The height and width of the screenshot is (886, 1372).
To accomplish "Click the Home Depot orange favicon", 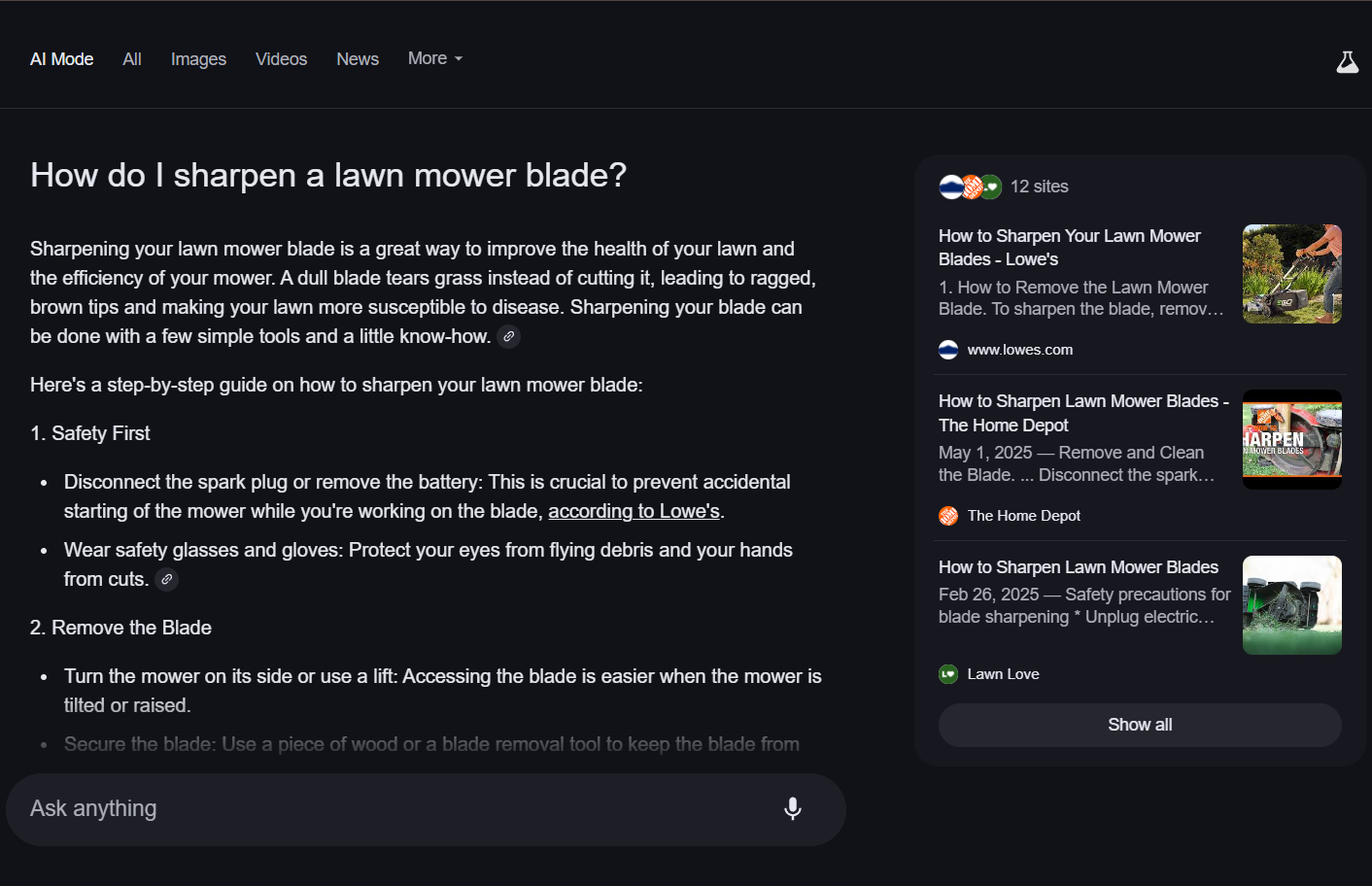I will click(x=948, y=516).
